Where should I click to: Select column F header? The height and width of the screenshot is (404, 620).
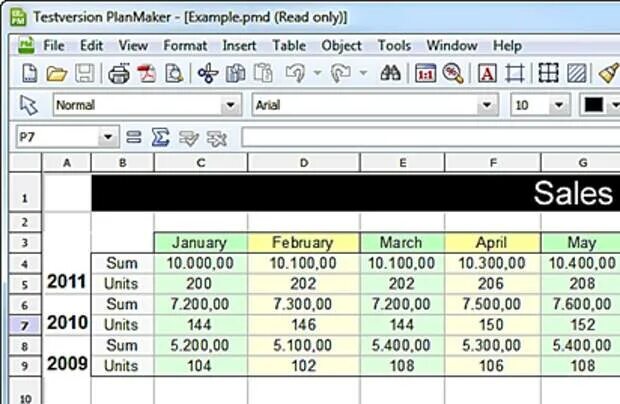pyautogui.click(x=493, y=163)
